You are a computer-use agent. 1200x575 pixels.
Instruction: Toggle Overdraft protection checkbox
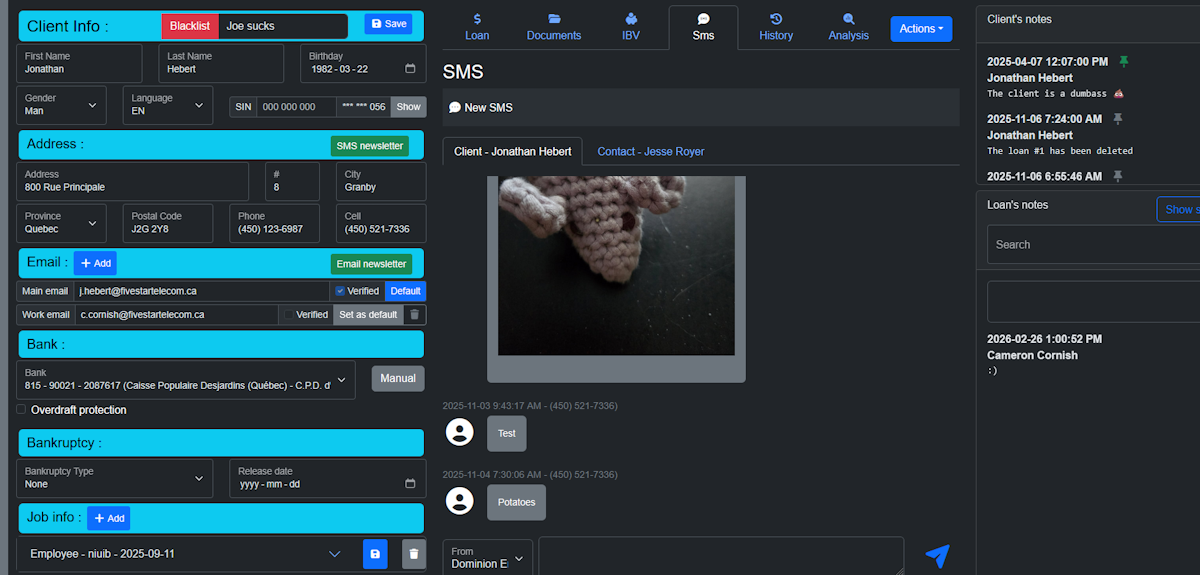(22, 410)
